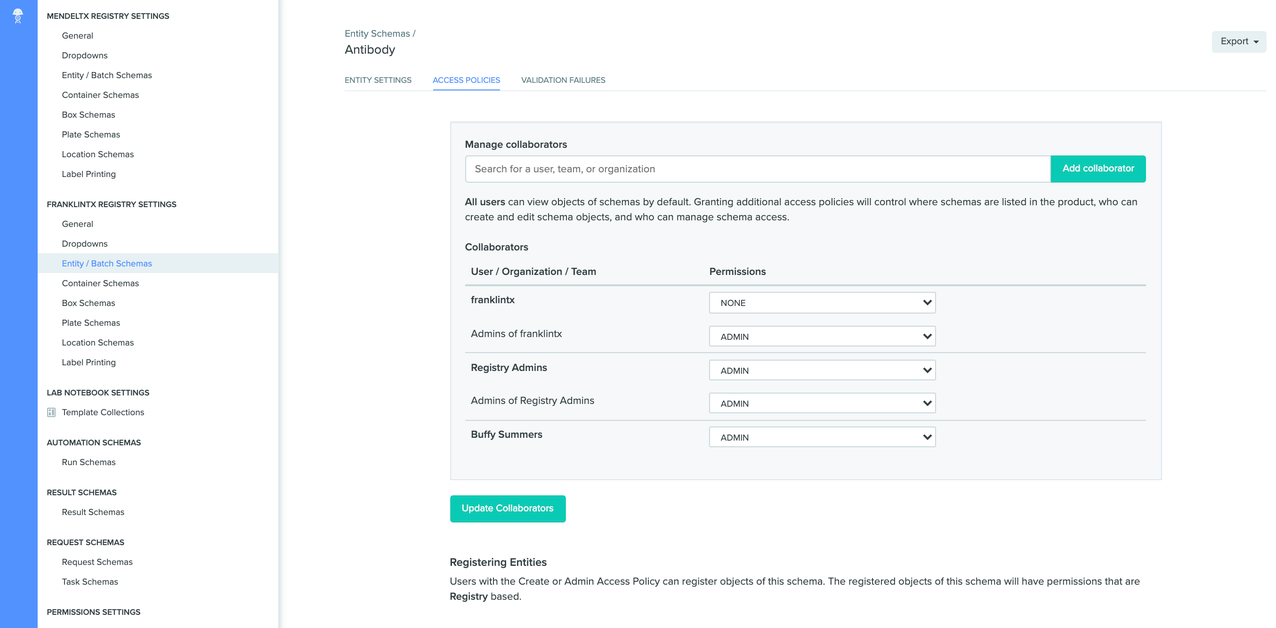Select the Access Policies tab
1276x628 pixels.
pos(466,80)
